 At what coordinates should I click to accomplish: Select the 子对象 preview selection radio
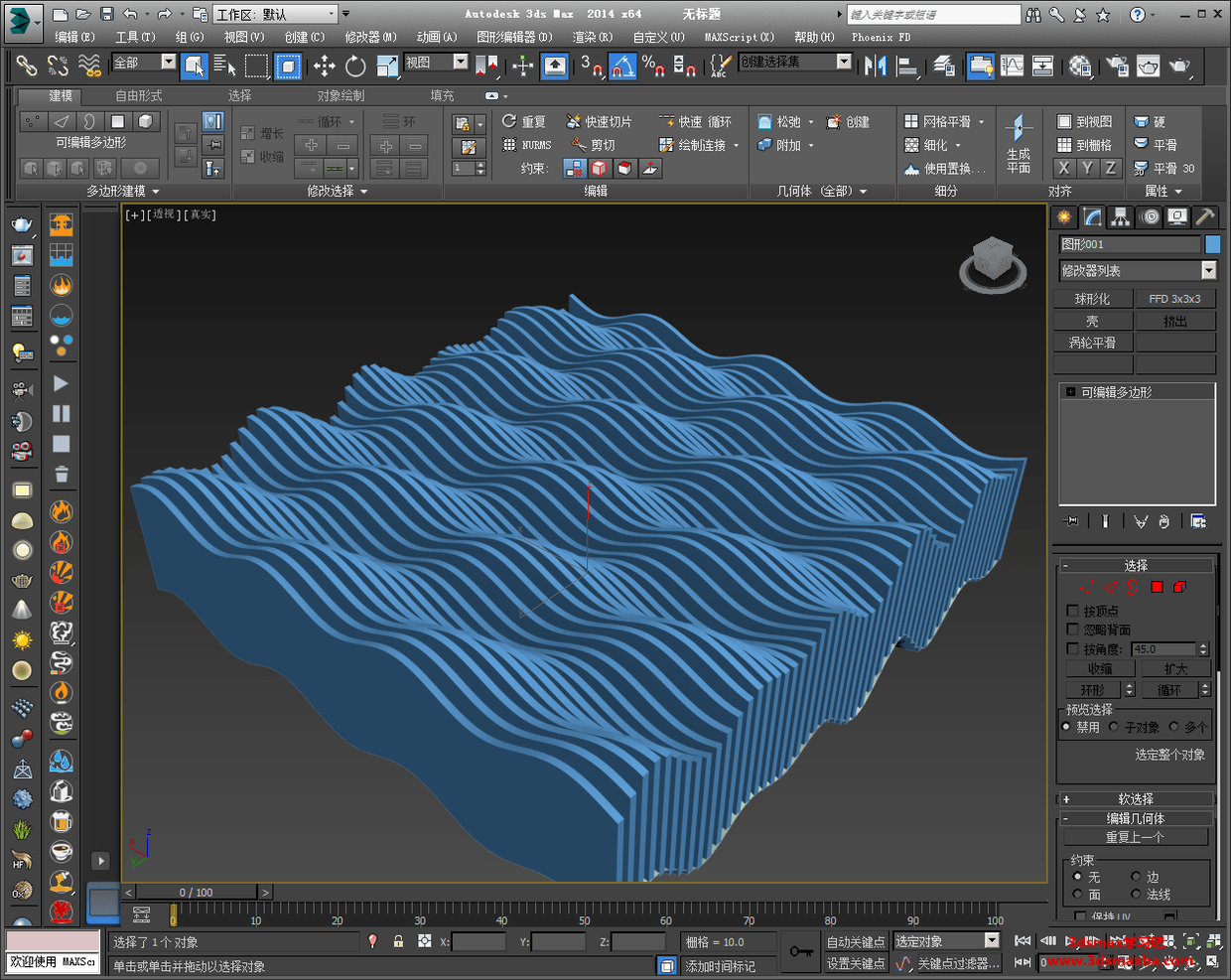click(x=1114, y=727)
